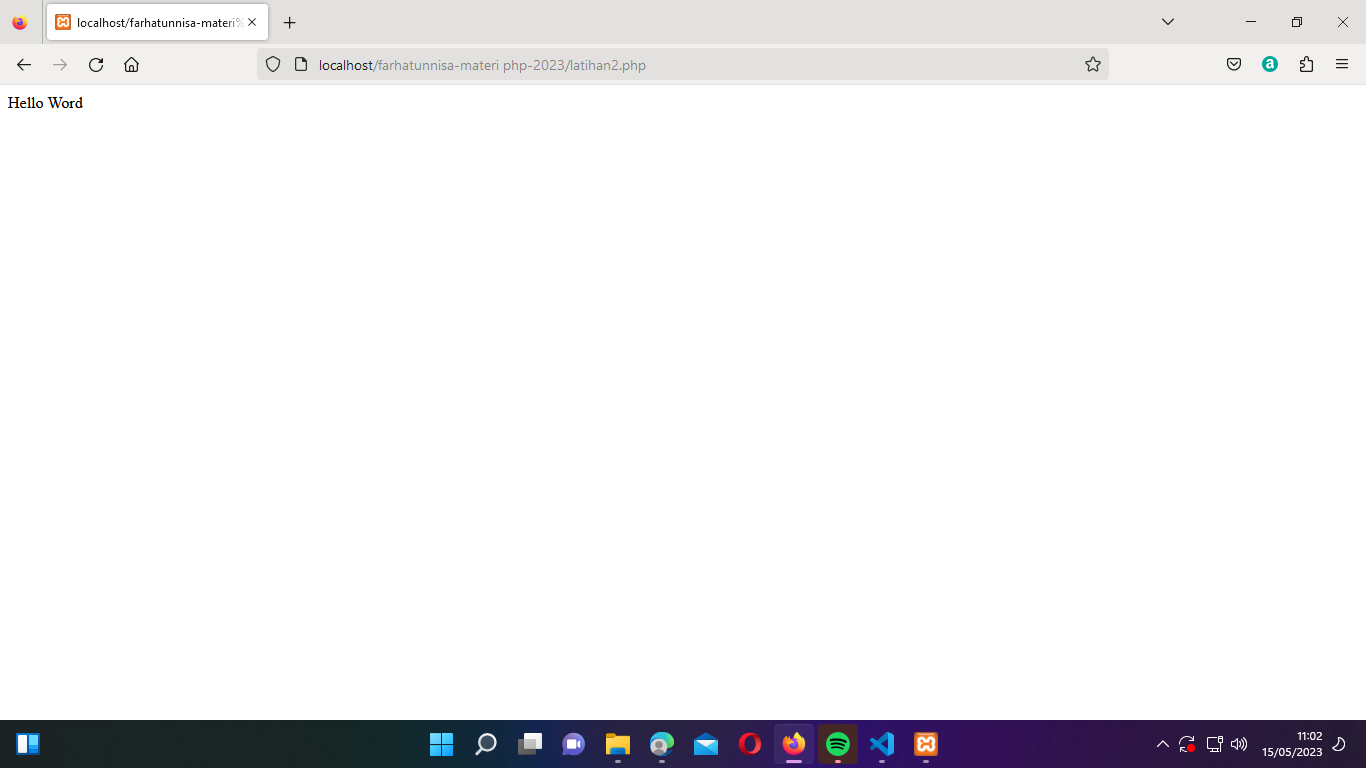This screenshot has width=1366, height=768.
Task: Open the XAMPP control panel from the taskbar
Action: click(926, 744)
